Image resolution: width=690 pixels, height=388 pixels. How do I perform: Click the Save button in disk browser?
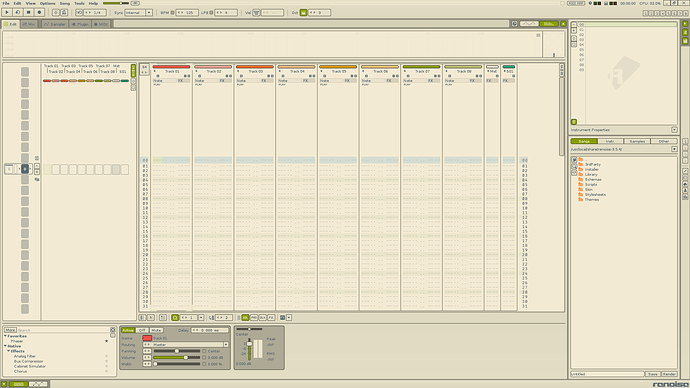(x=653, y=374)
